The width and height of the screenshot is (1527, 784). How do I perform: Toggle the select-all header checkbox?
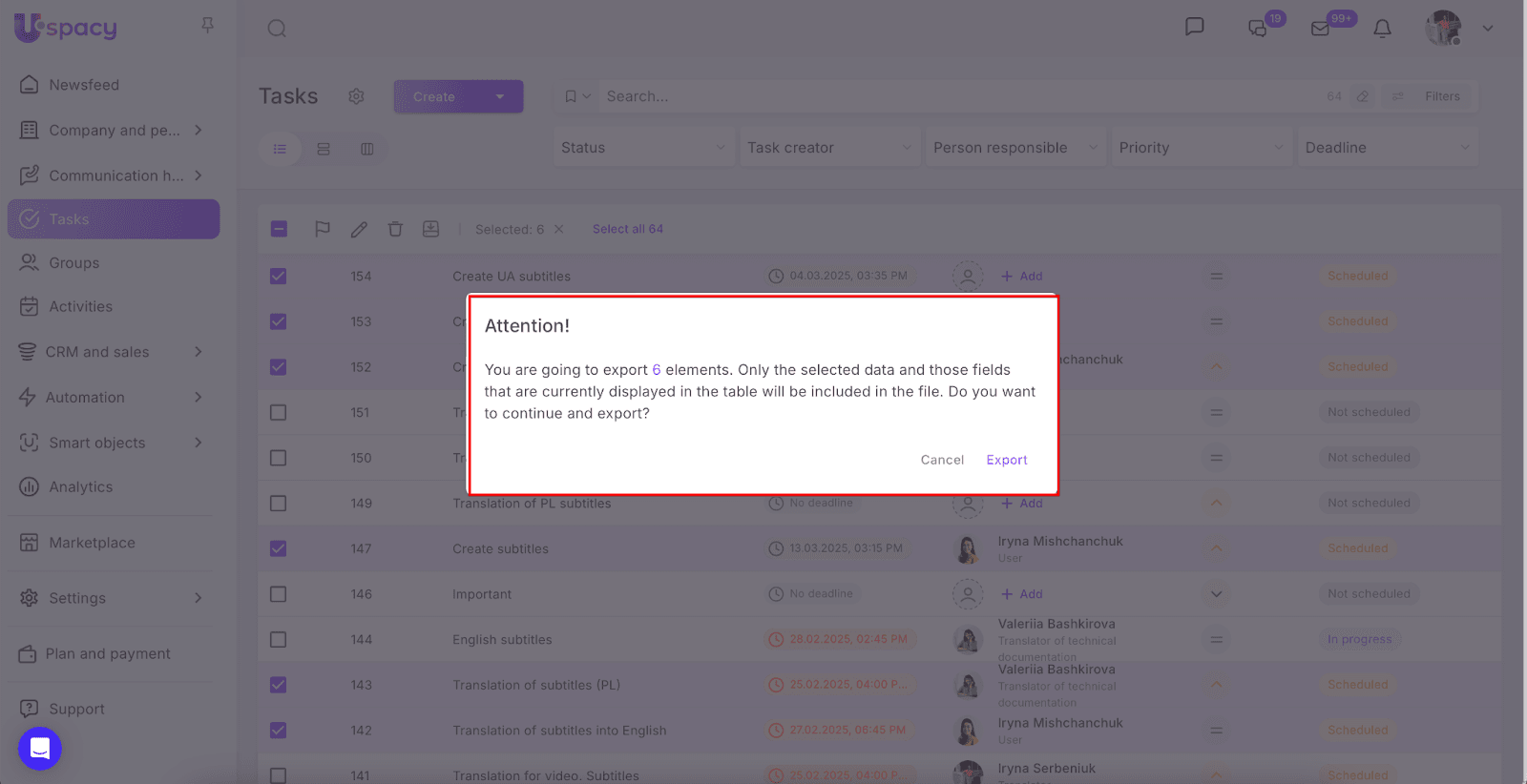(279, 229)
